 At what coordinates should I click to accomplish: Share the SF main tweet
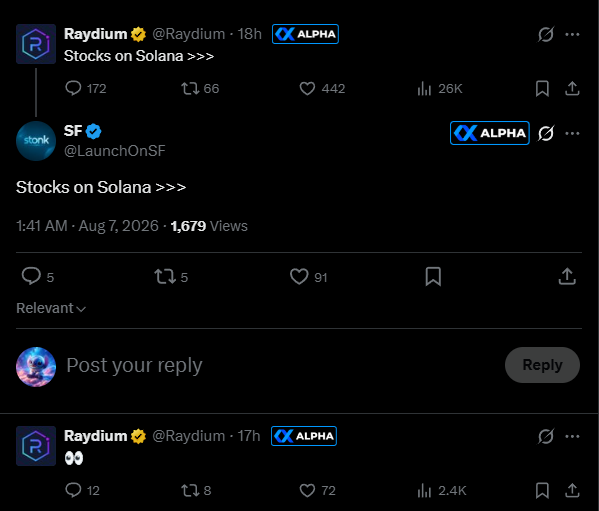567,277
